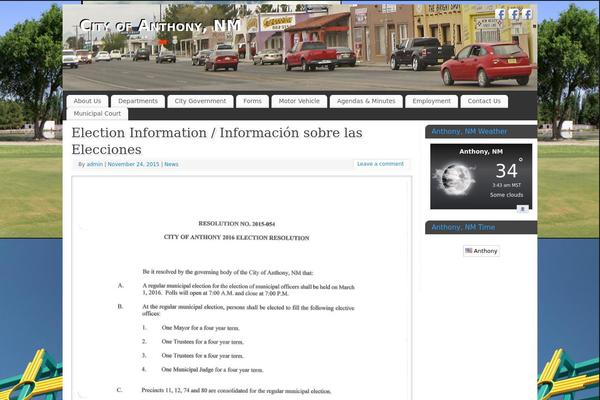Click the Anthony, NM Weather widget heading
Screen dimensions: 600x400
pyautogui.click(x=469, y=131)
